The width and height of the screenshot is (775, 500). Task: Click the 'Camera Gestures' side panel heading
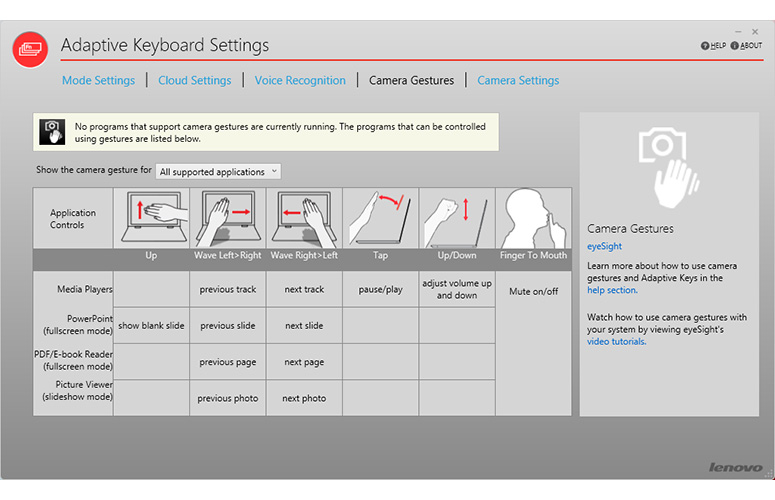[630, 228]
